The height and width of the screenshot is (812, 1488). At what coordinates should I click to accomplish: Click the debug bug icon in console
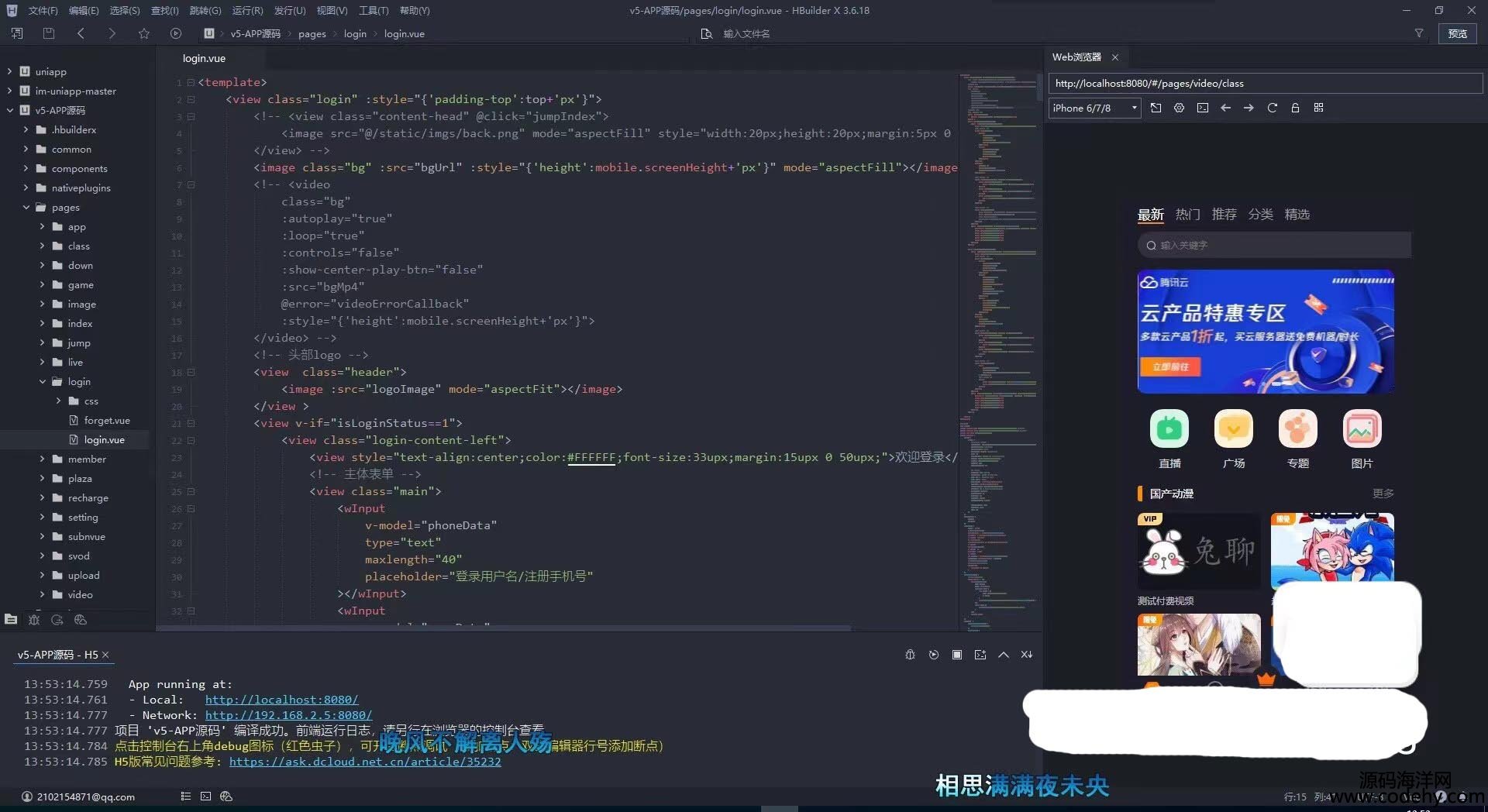[910, 655]
